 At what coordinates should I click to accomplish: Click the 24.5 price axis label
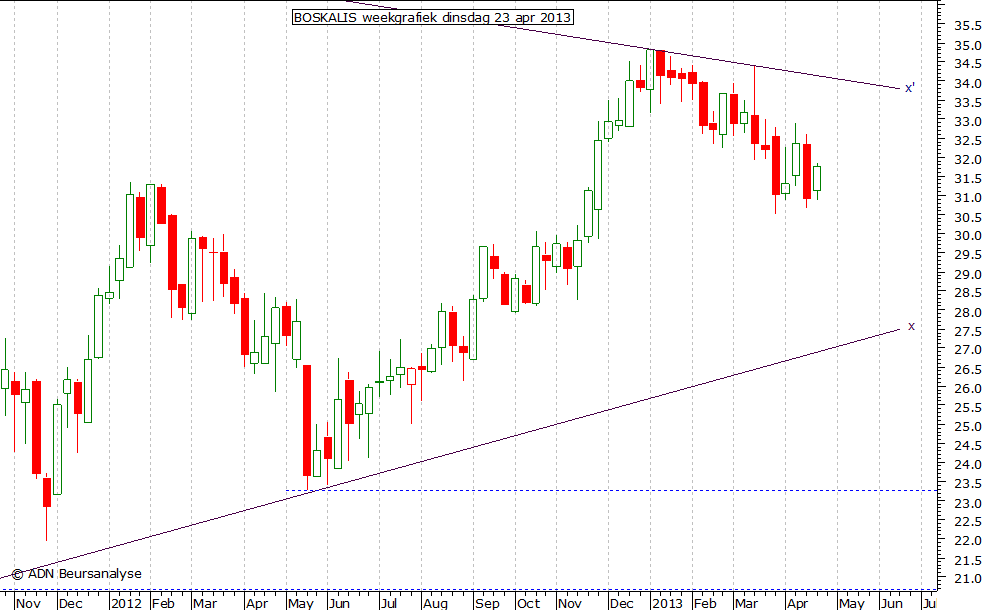pos(967,445)
